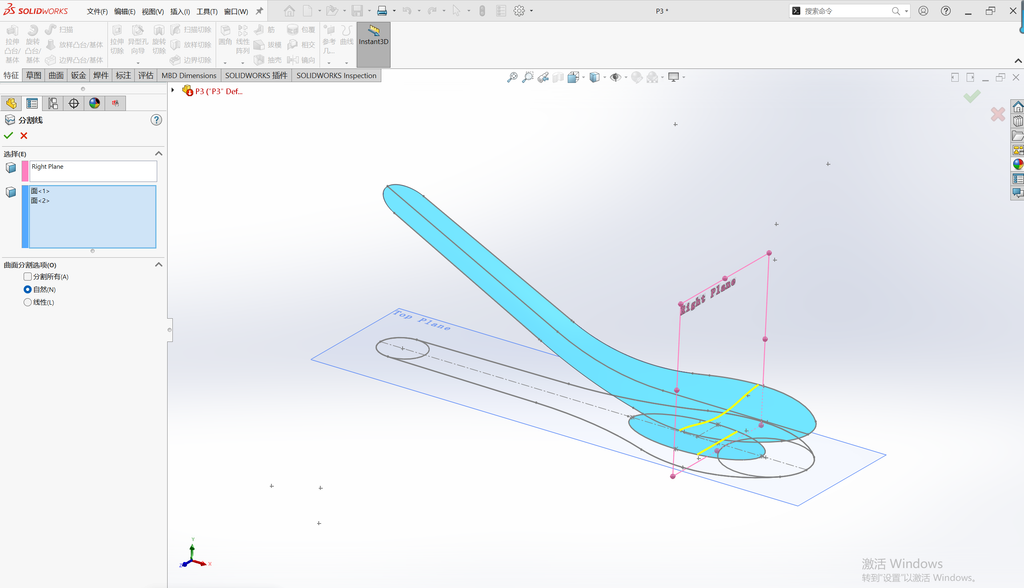This screenshot has height=588, width=1024.
Task: Cancel with large red X in viewport corner
Action: tap(998, 114)
